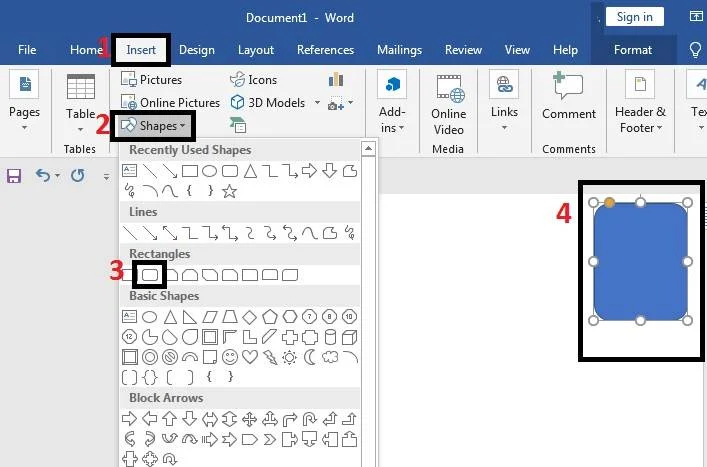
Task: Open the Table dropdown
Action: tap(80, 129)
